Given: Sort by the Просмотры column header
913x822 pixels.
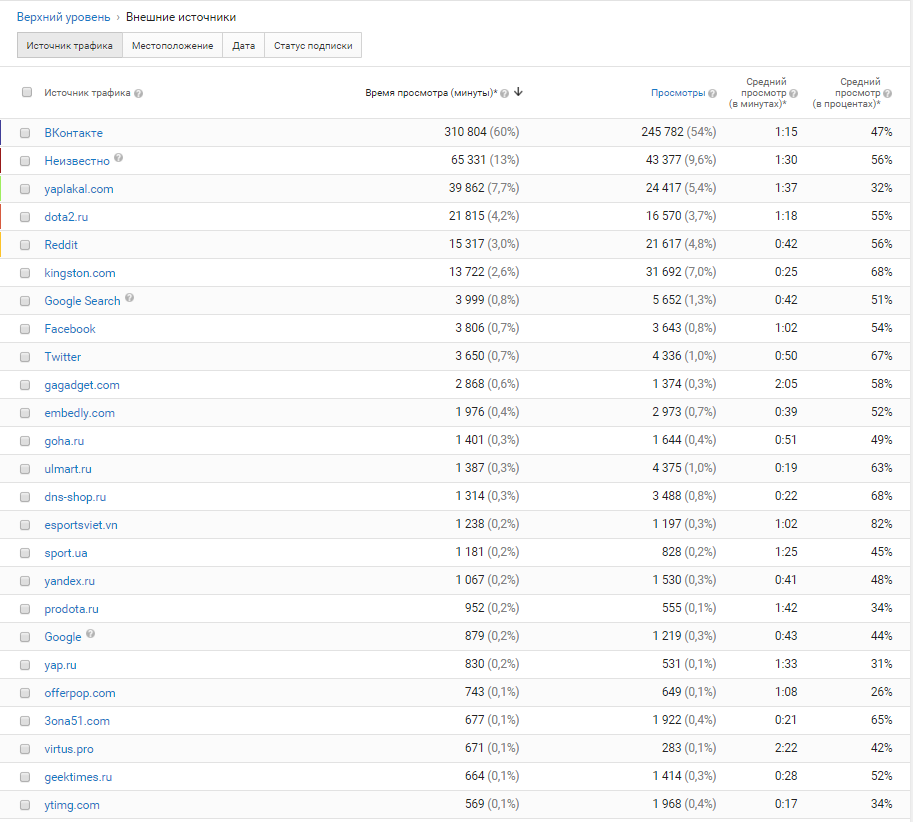Looking at the screenshot, I should [x=678, y=93].
